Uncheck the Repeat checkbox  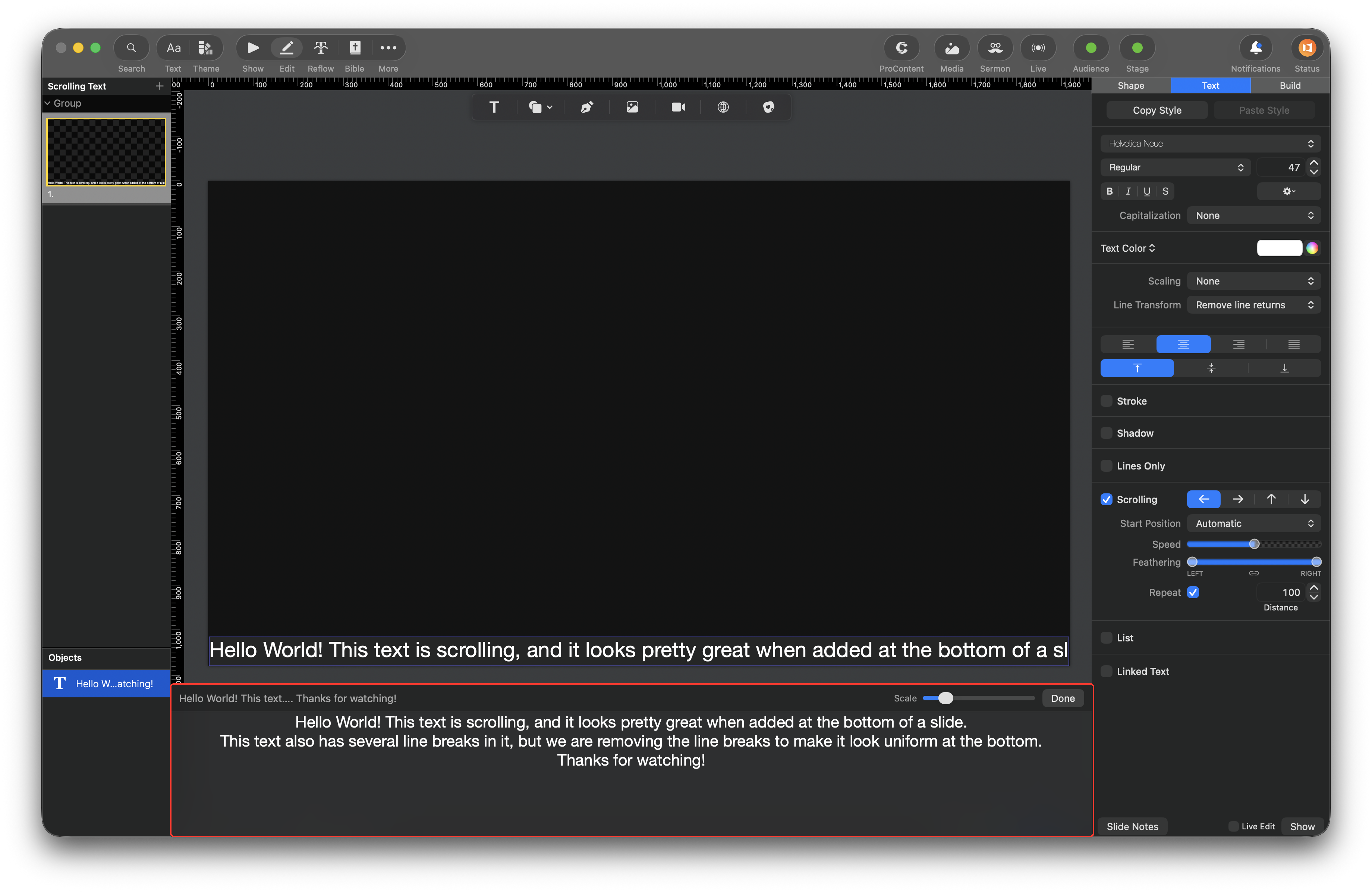pos(1193,593)
